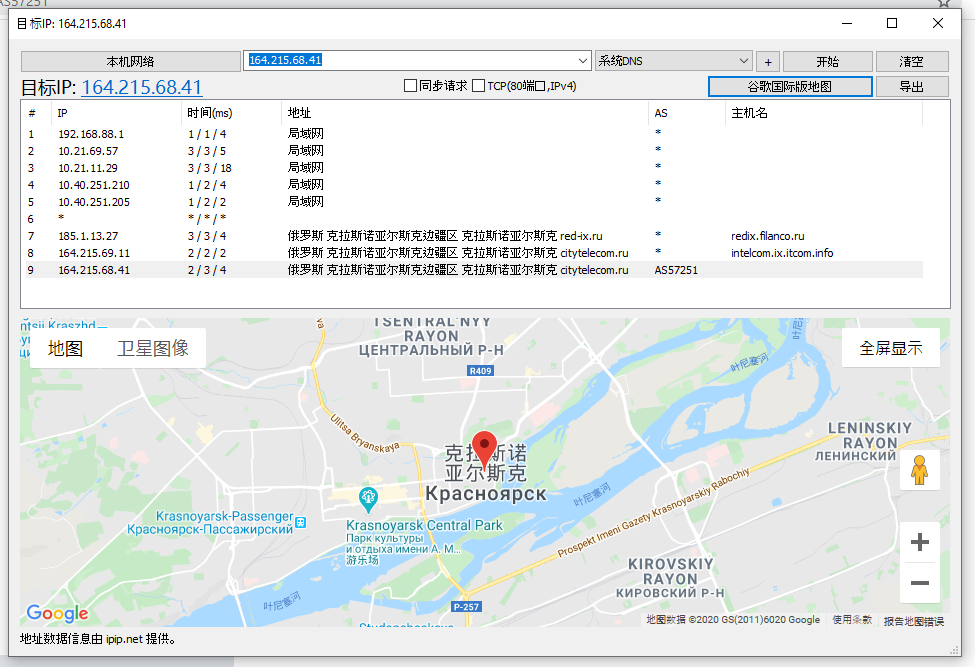The height and width of the screenshot is (667, 975).
Task: Click the plus add DNS button
Action: pyautogui.click(x=768, y=62)
